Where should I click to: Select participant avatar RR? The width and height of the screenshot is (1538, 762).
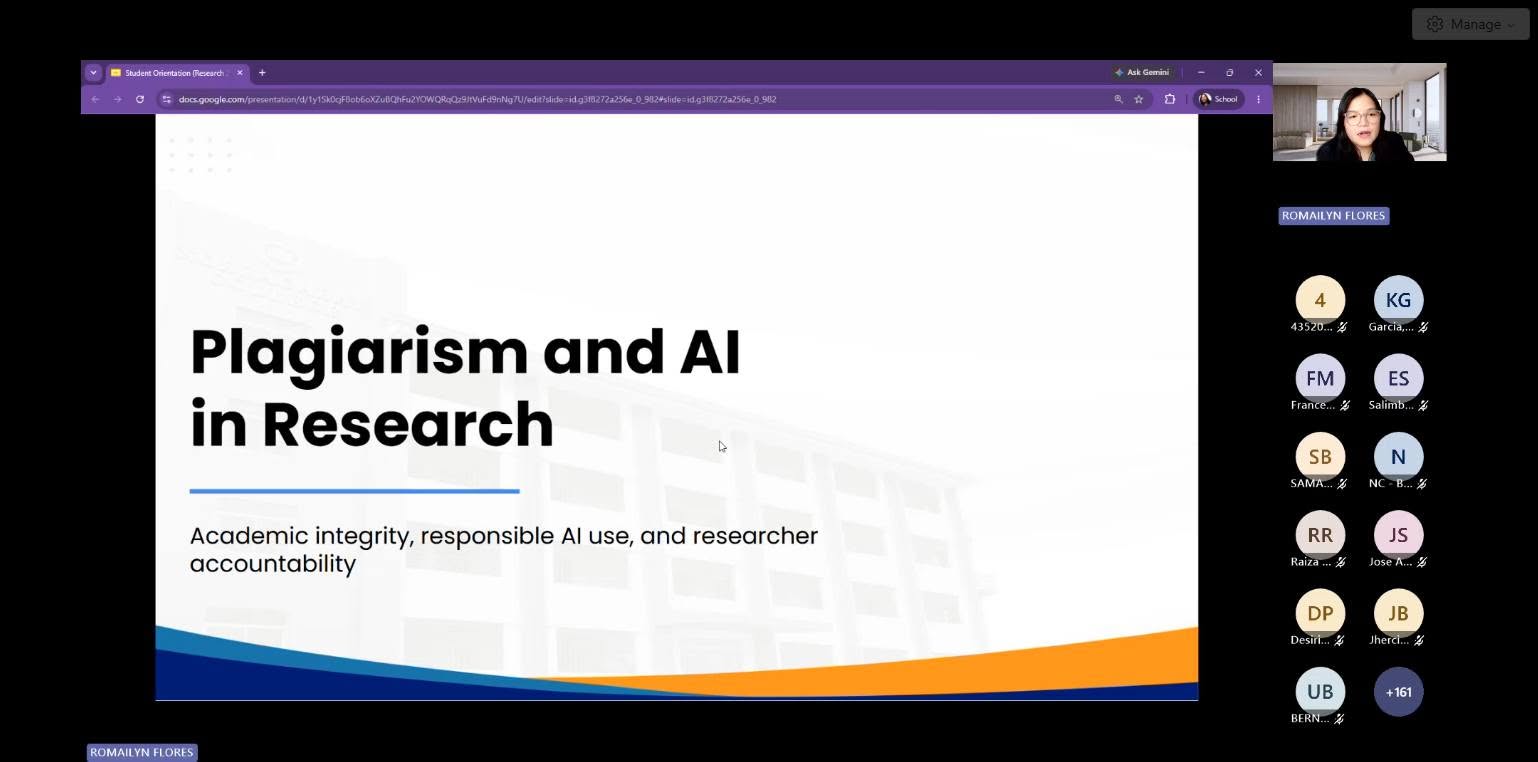[x=1320, y=535]
